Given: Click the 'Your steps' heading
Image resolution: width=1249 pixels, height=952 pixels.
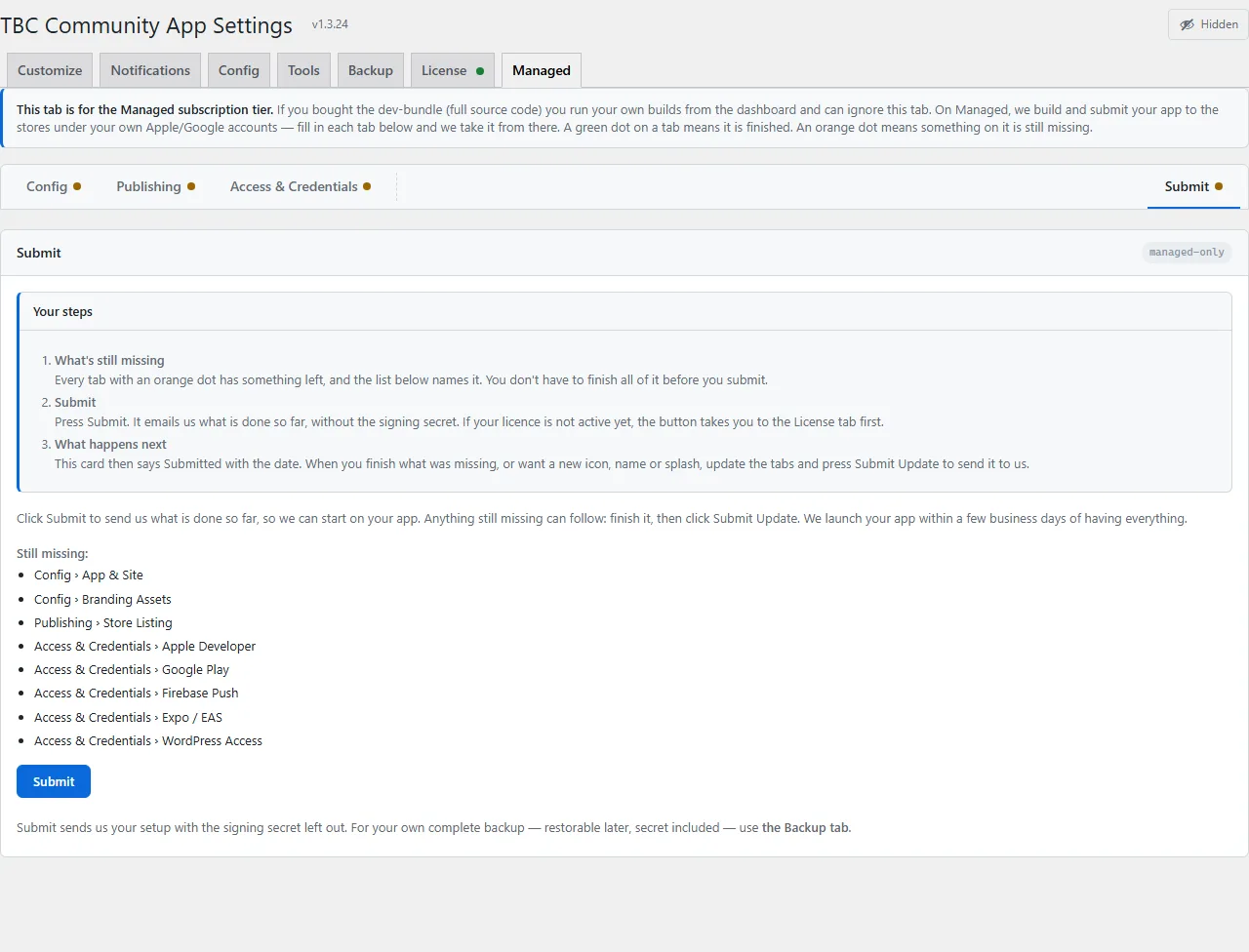Looking at the screenshot, I should point(62,311).
